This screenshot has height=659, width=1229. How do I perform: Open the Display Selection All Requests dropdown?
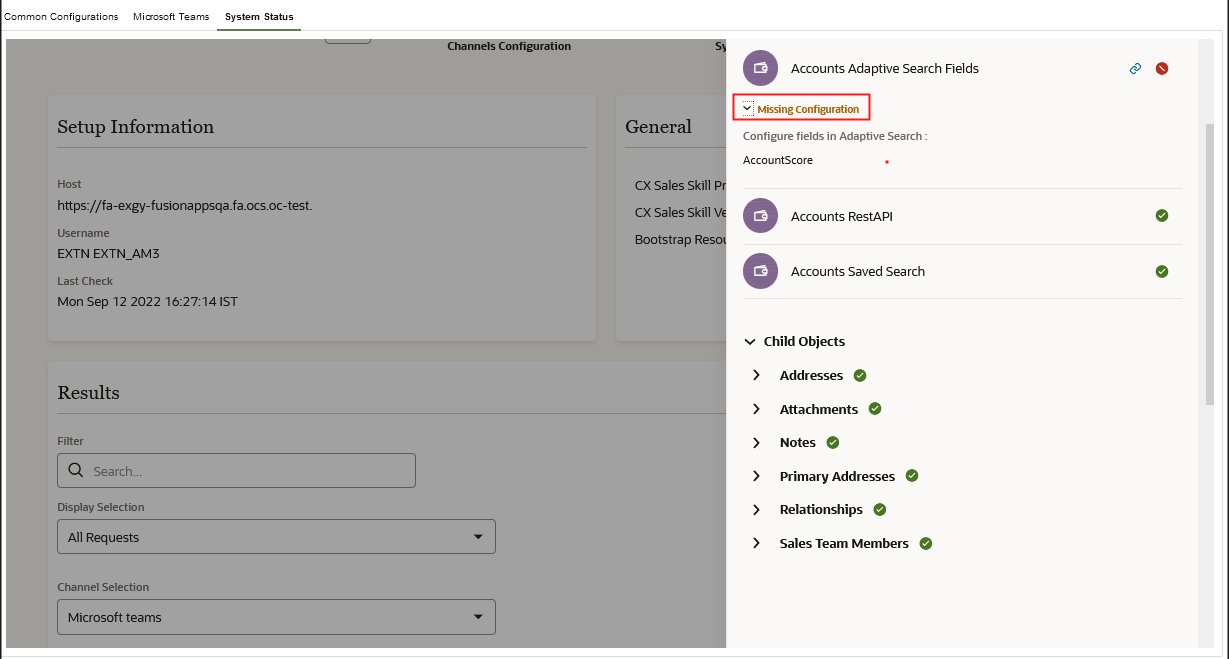click(x=277, y=537)
